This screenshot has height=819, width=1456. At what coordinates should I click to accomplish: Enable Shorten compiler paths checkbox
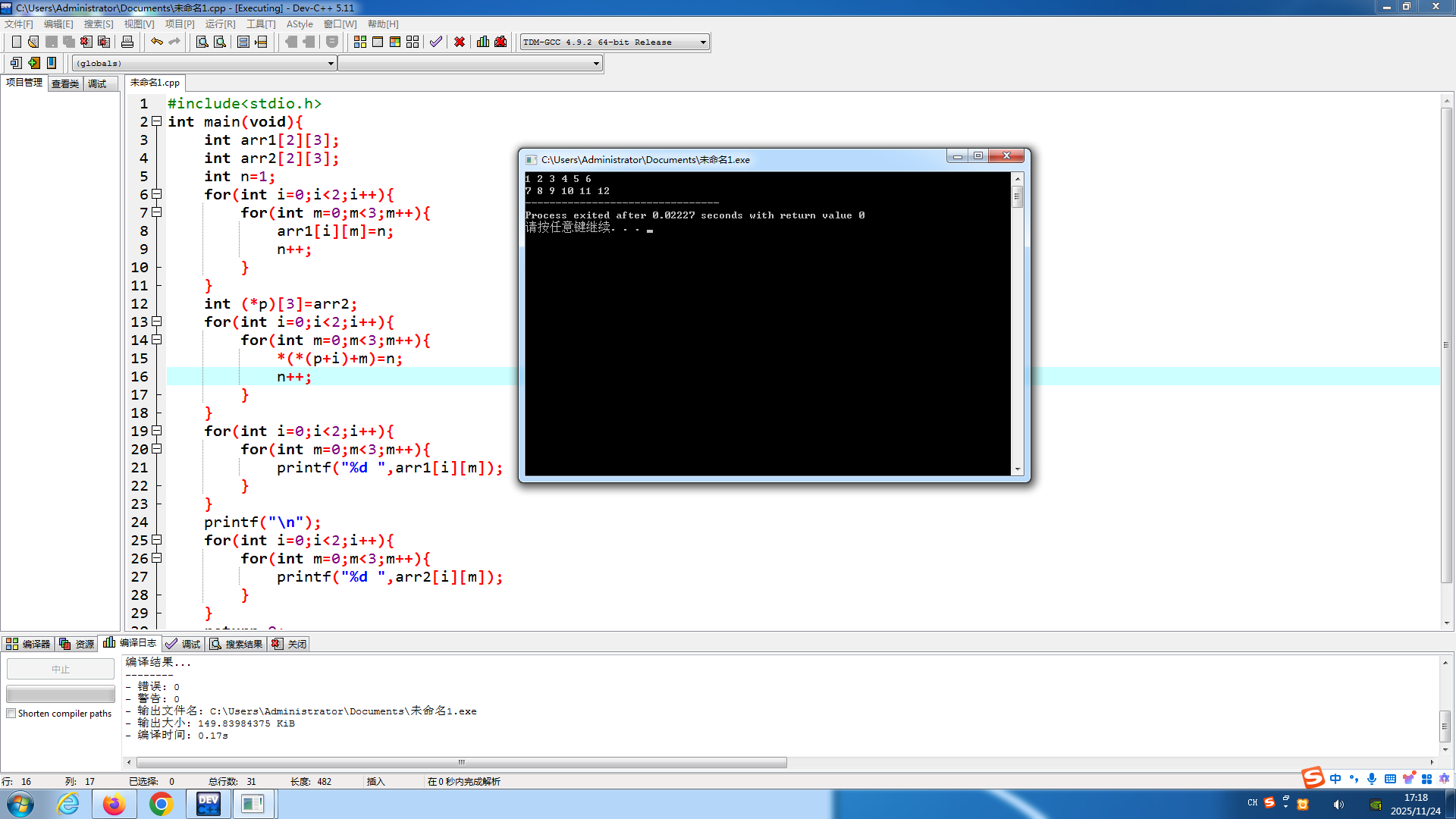click(x=11, y=714)
